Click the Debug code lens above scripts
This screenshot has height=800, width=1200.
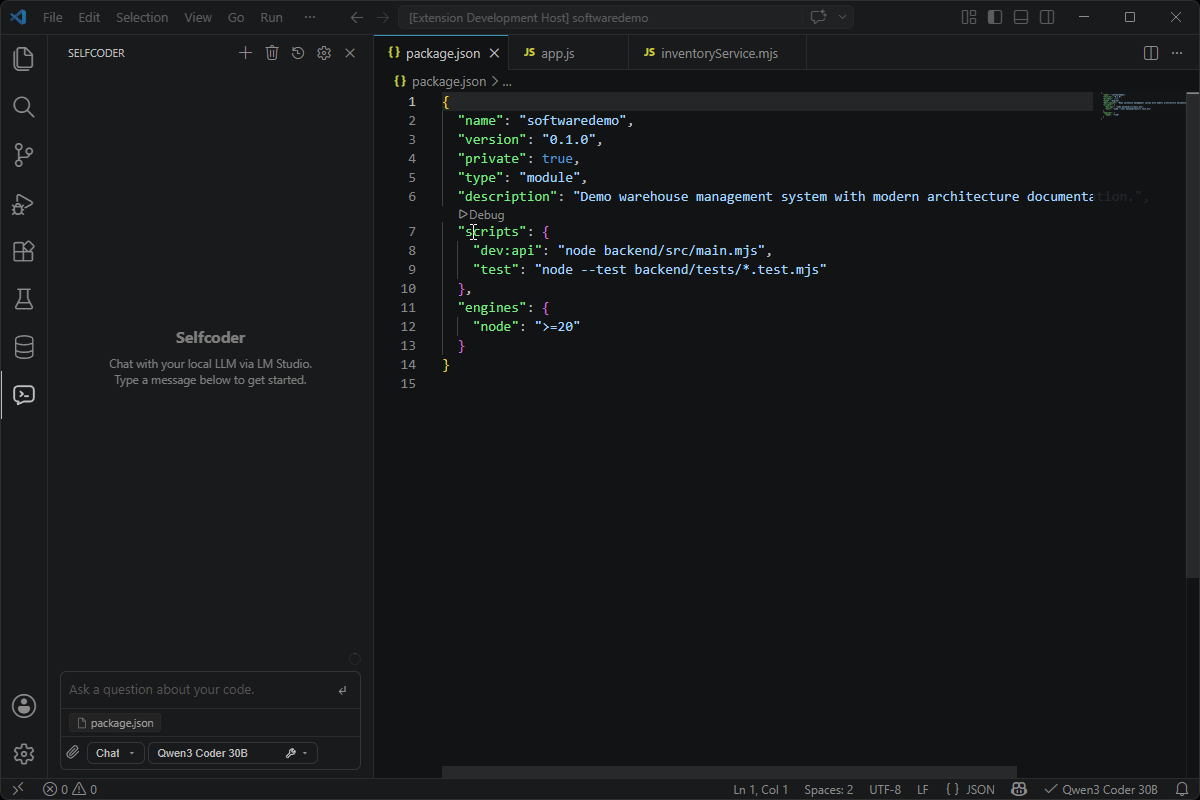click(x=481, y=215)
